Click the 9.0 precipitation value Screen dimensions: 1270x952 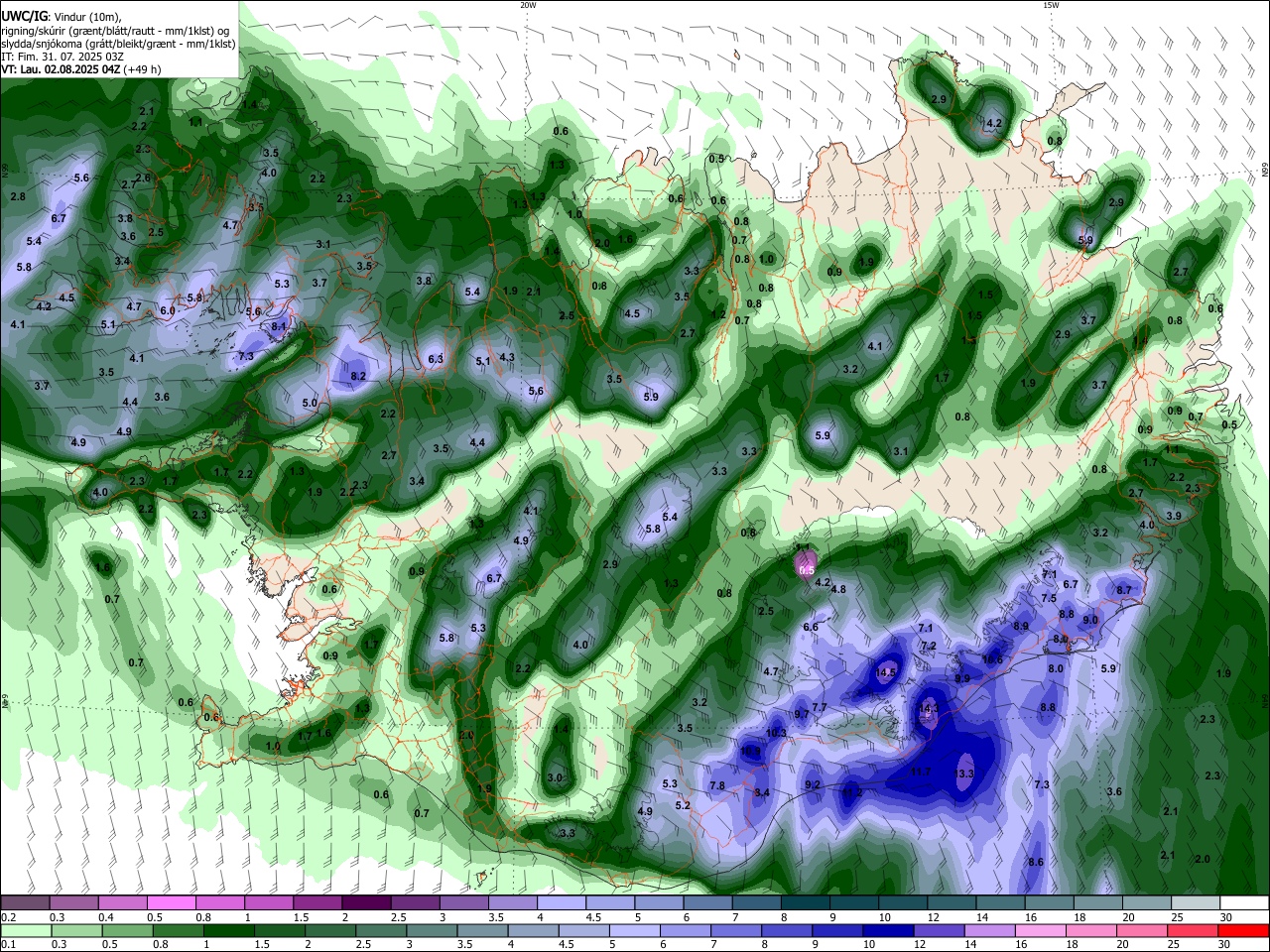[x=1090, y=620]
